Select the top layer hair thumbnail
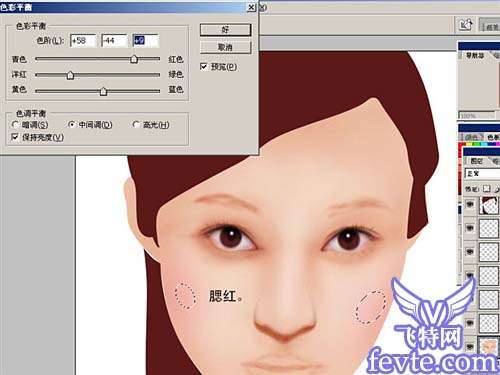Image resolution: width=500 pixels, height=375 pixels. (x=489, y=205)
